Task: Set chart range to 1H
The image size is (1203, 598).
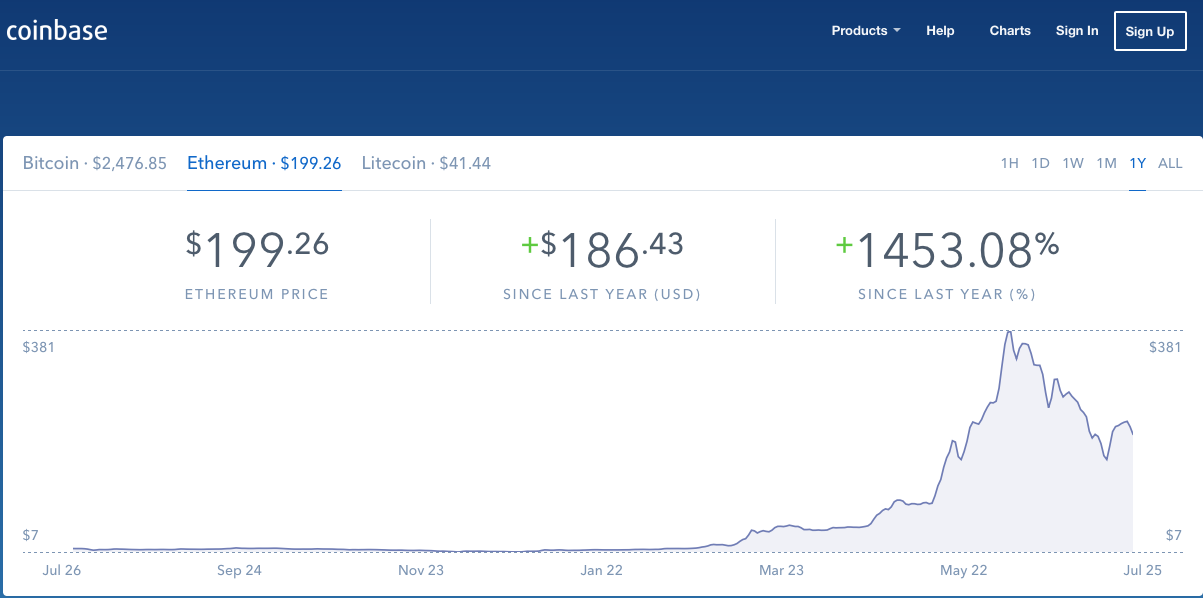Action: tap(1010, 163)
